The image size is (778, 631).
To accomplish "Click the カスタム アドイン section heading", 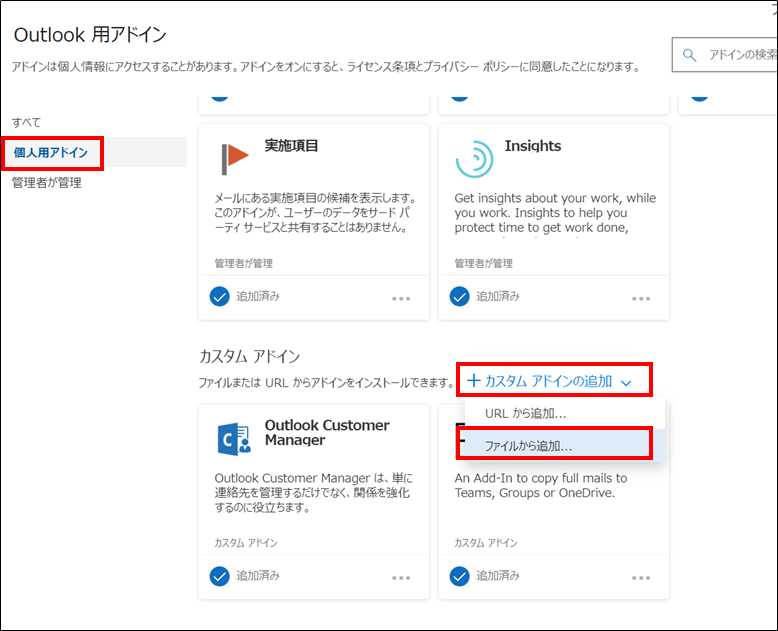I will 250,356.
